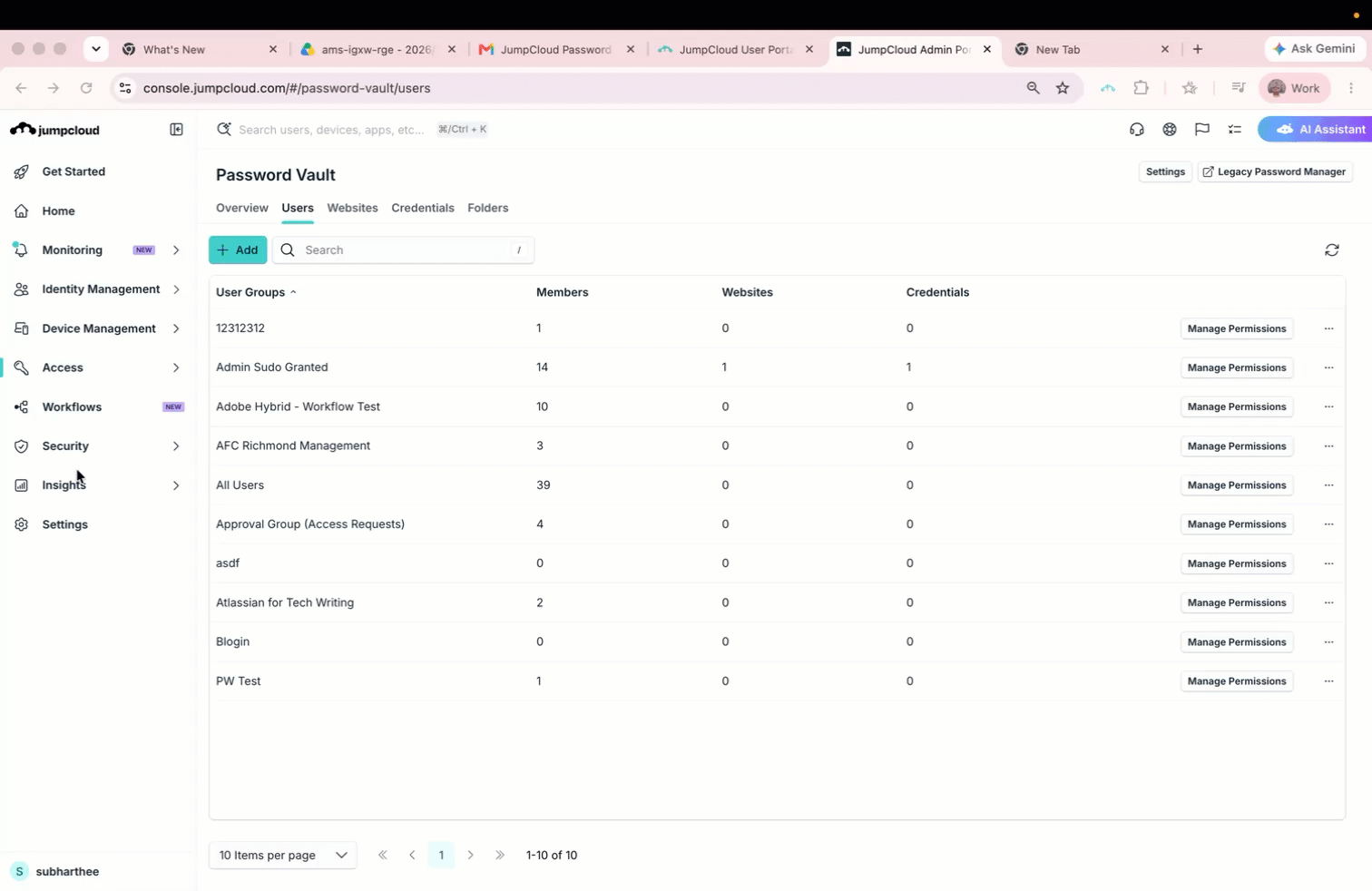Expand the Access sidebar section
The height and width of the screenshot is (891, 1372).
(x=176, y=367)
